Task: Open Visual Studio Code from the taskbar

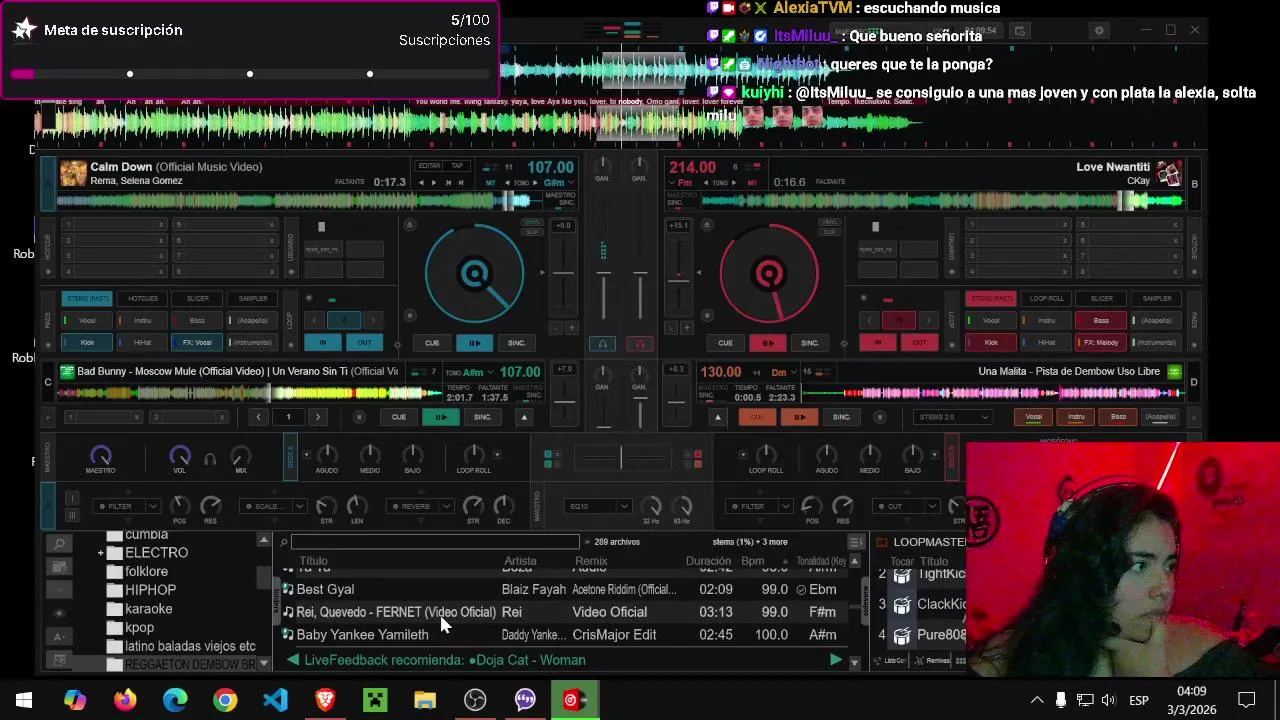Action: pos(275,699)
